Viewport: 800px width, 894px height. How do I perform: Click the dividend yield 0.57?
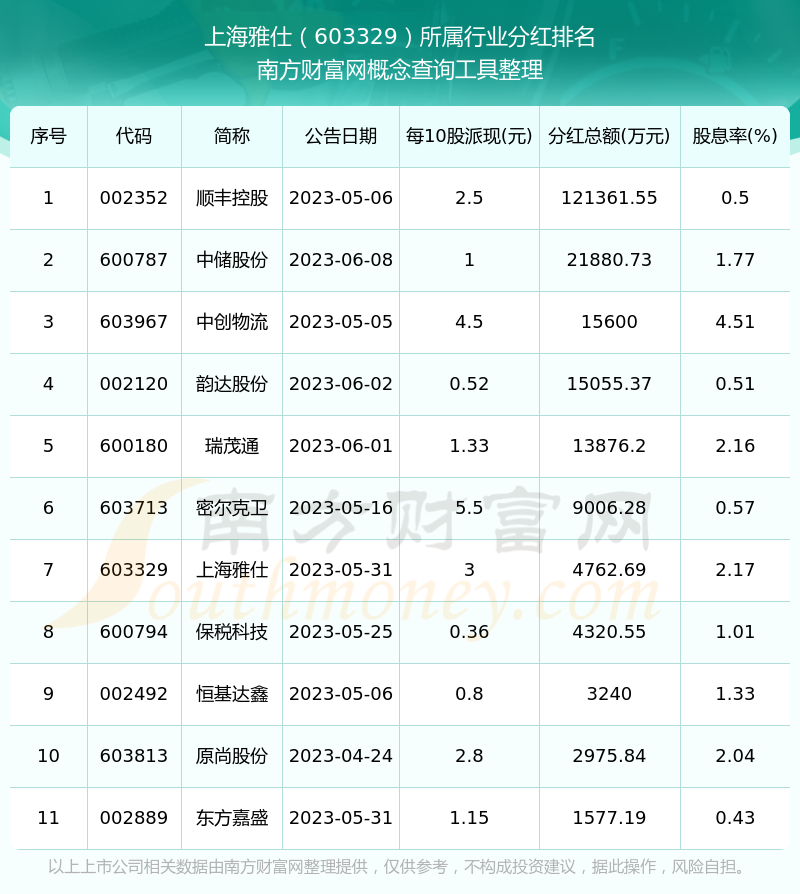point(735,508)
